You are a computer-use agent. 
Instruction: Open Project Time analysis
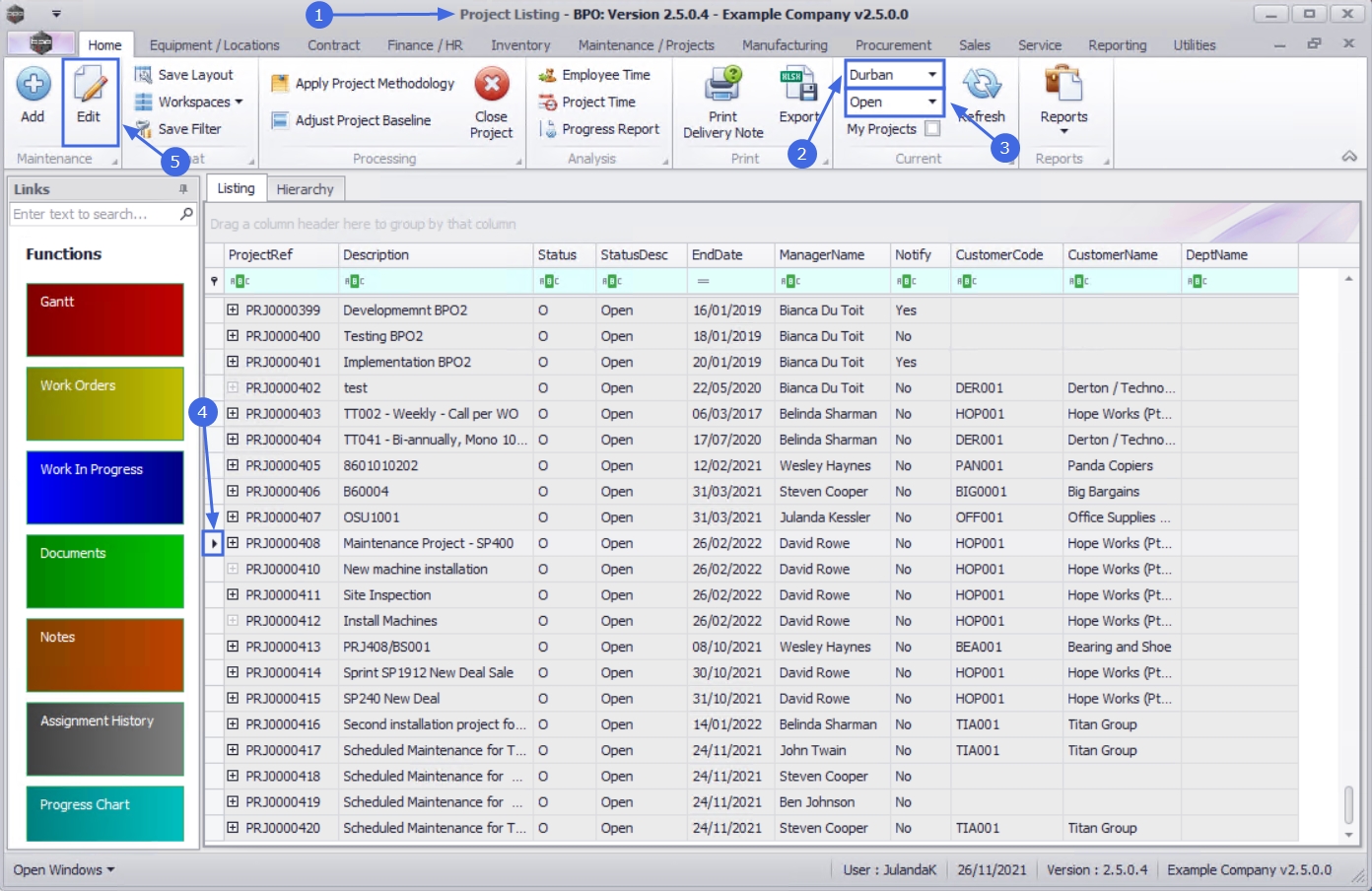587,103
